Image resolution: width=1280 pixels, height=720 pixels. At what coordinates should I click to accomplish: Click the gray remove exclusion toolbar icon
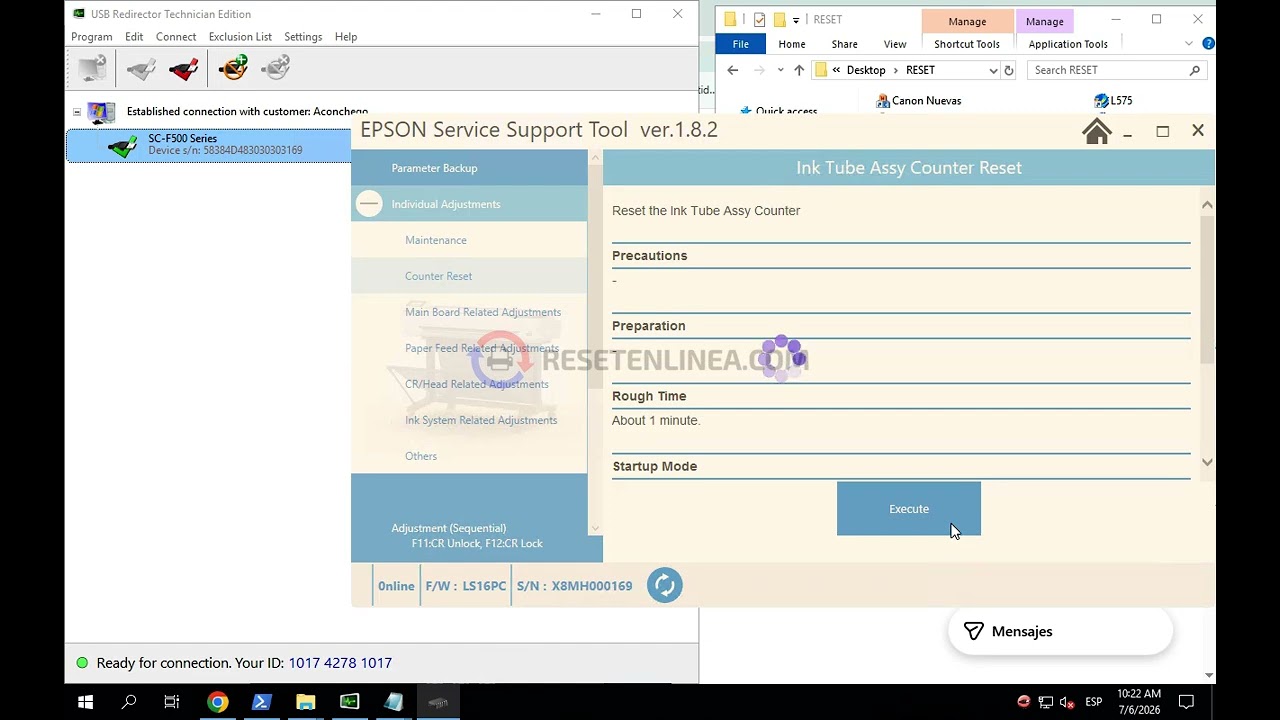click(275, 68)
